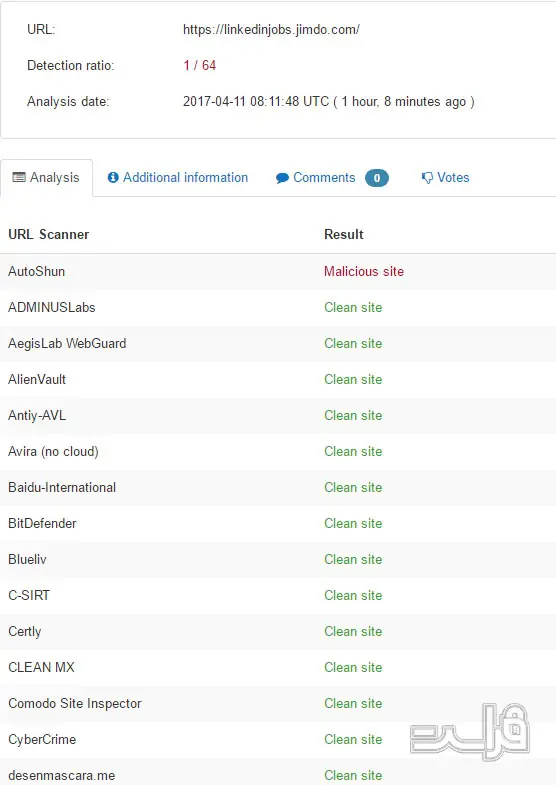Click the analysis date timestamp value
This screenshot has width=556, height=785.
pos(328,102)
